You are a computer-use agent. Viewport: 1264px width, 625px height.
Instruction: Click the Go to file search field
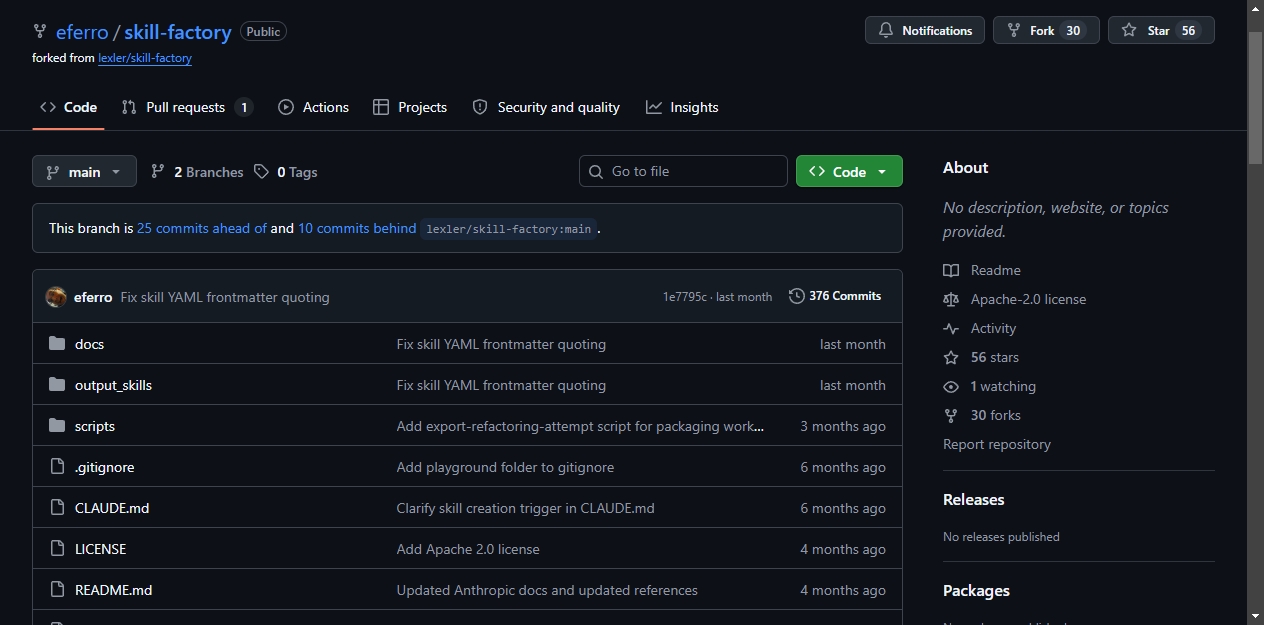683,171
